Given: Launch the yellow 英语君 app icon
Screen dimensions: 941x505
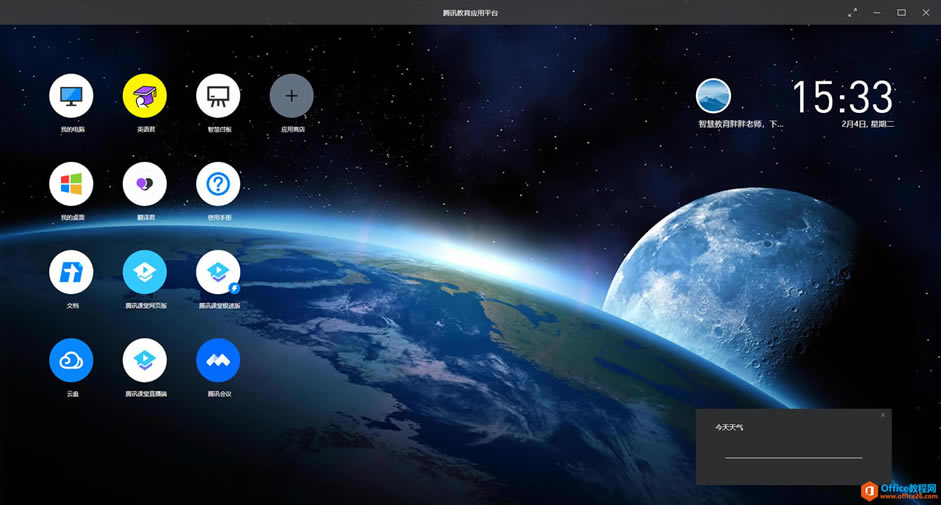Looking at the screenshot, I should [145, 95].
